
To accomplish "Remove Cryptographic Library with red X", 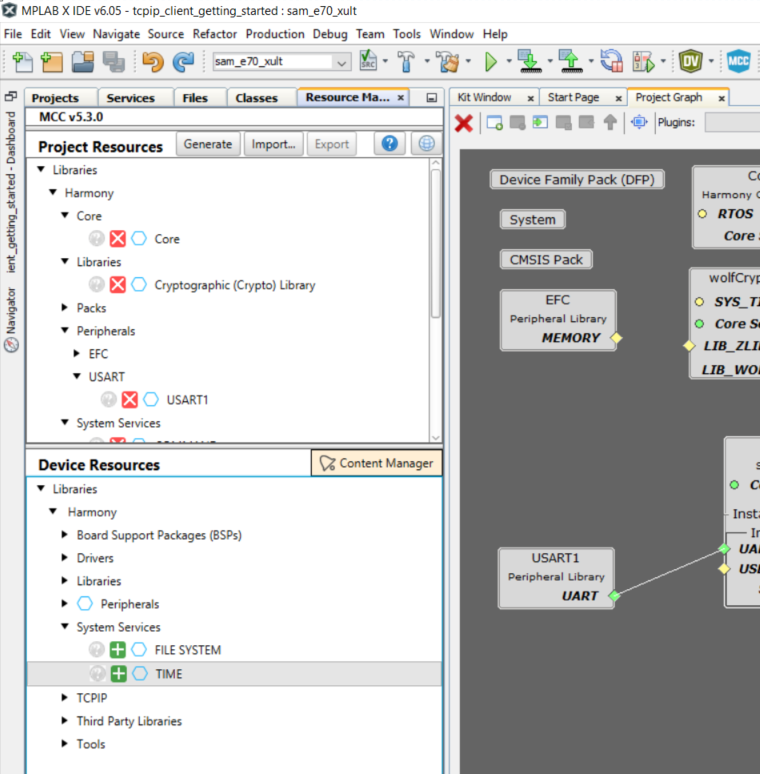I will pyautogui.click(x=117, y=285).
